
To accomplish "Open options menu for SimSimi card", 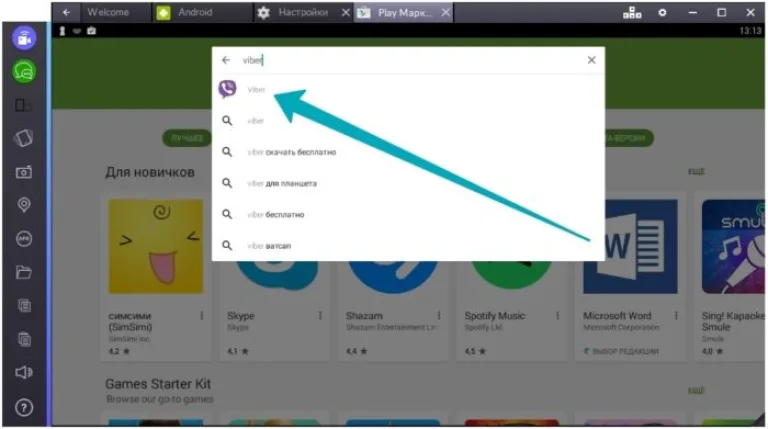I will (202, 316).
